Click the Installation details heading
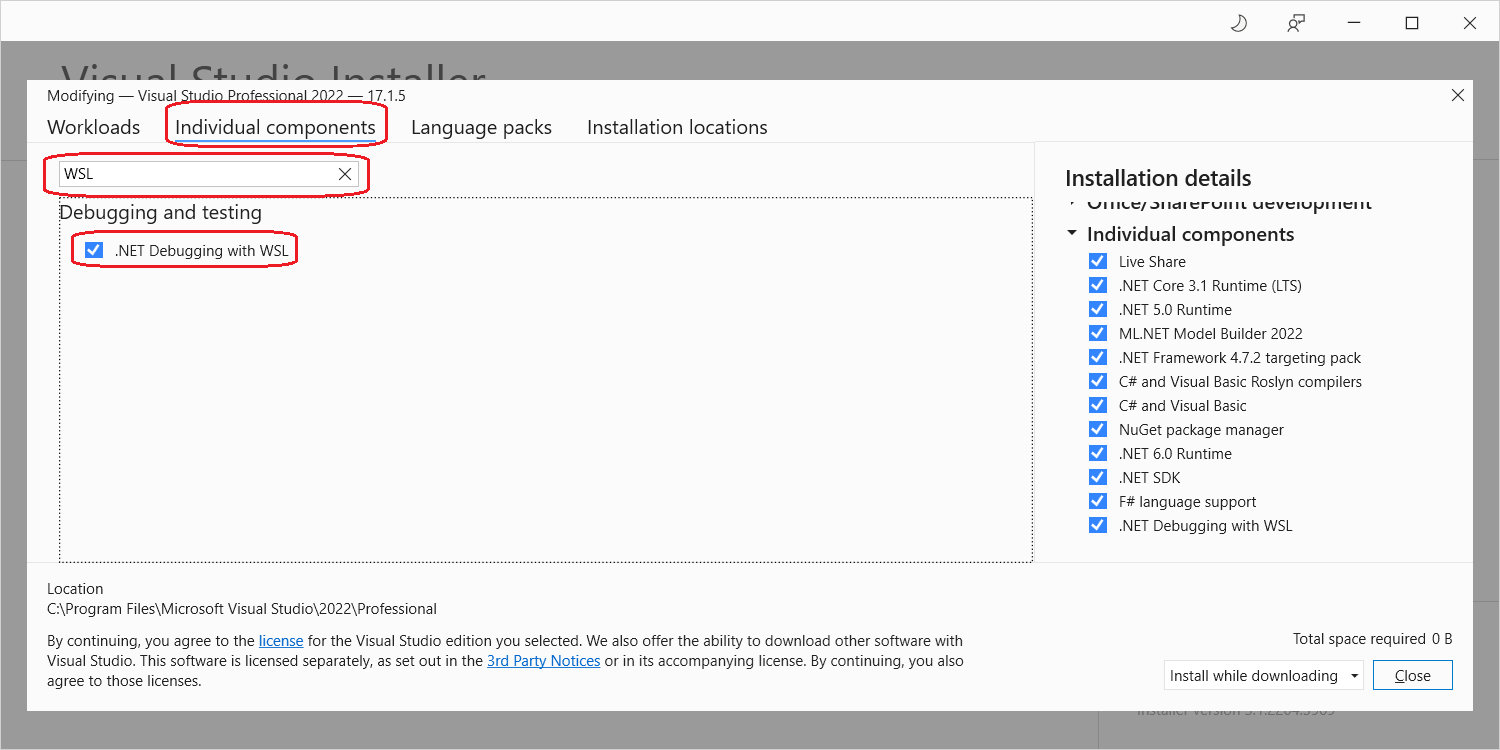Image resolution: width=1500 pixels, height=750 pixels. 1158,178
